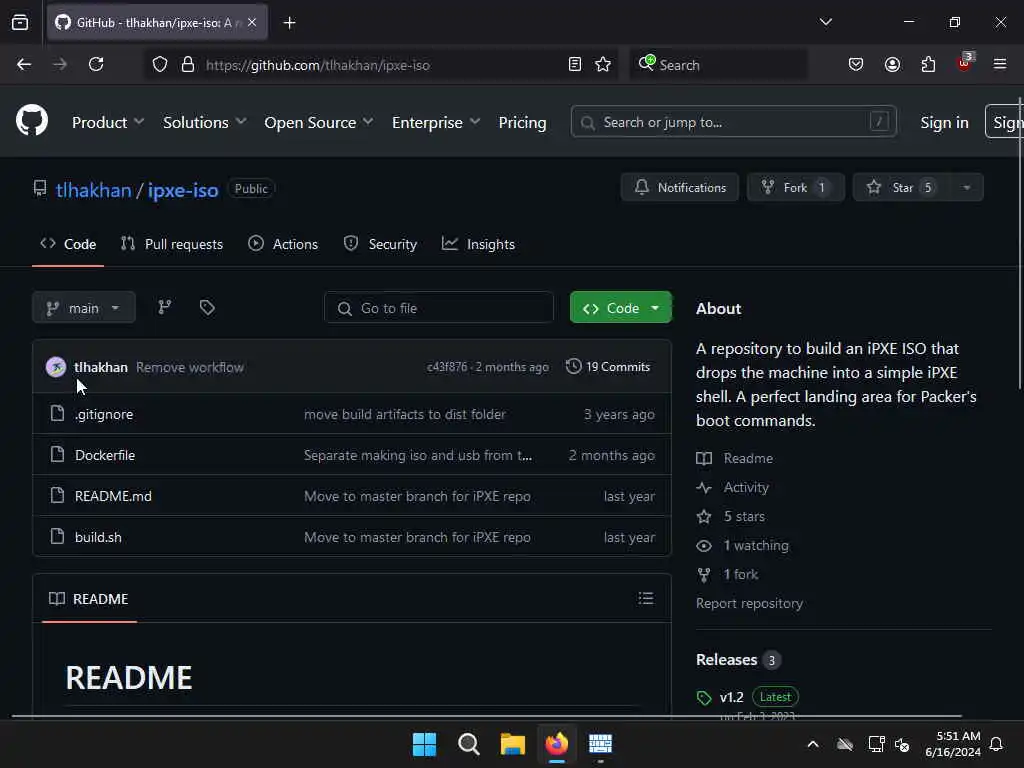Click the Notifications button
Viewport: 1024px width, 768px height.
(680, 187)
